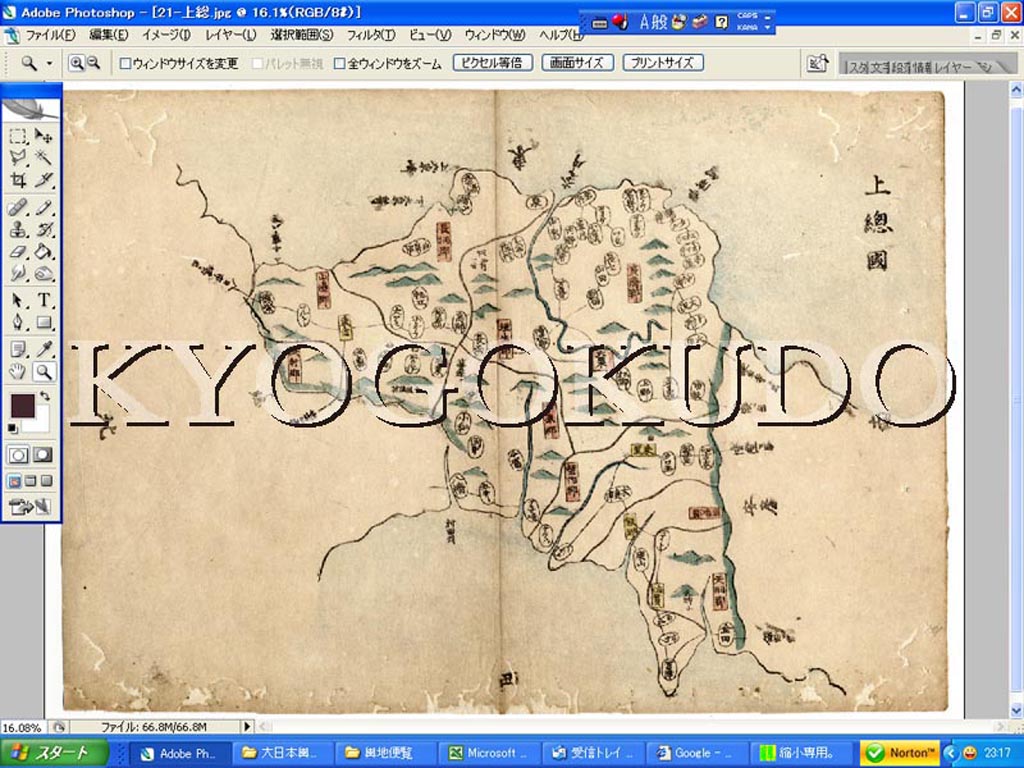Click the IME help question icon

coord(721,22)
